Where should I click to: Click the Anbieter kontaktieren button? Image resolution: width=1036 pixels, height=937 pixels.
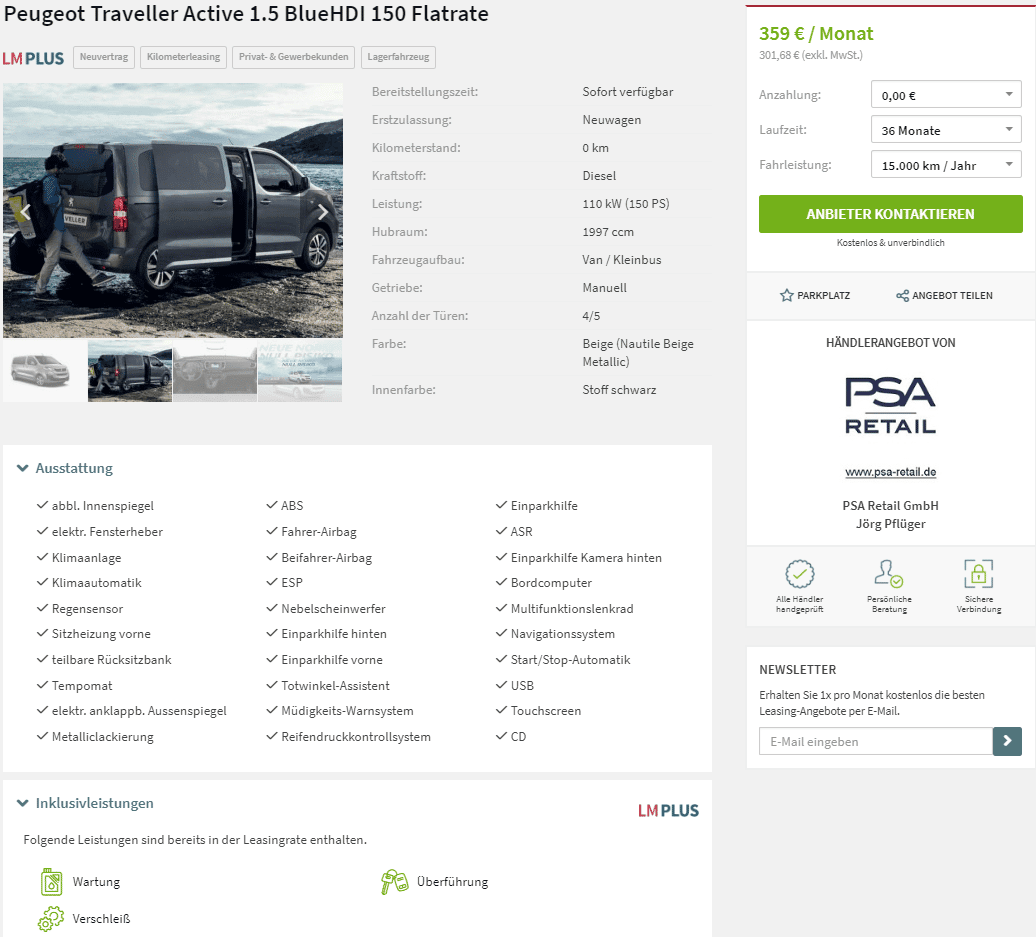(890, 214)
